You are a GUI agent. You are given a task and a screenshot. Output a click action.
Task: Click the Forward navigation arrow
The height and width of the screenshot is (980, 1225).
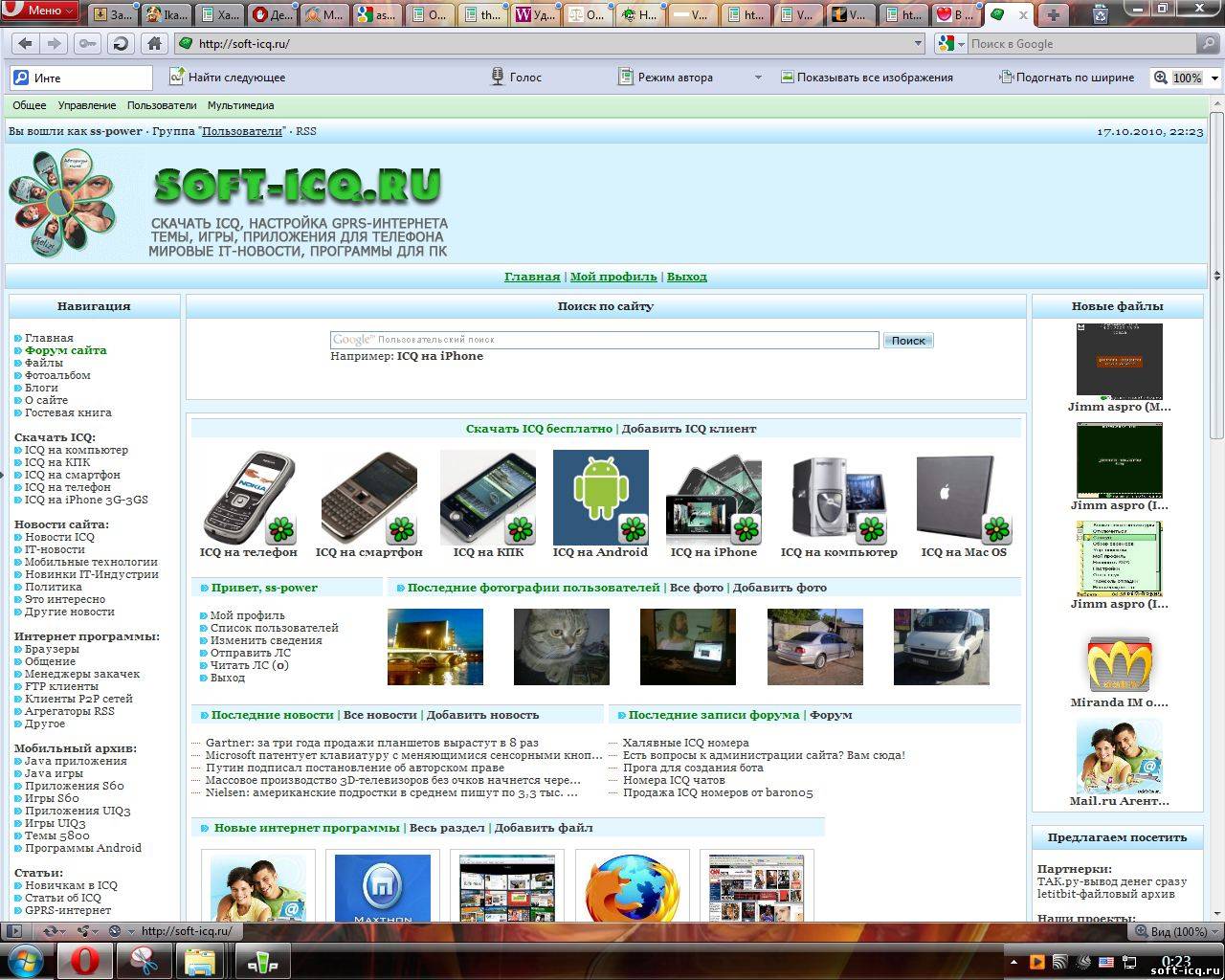[54, 43]
